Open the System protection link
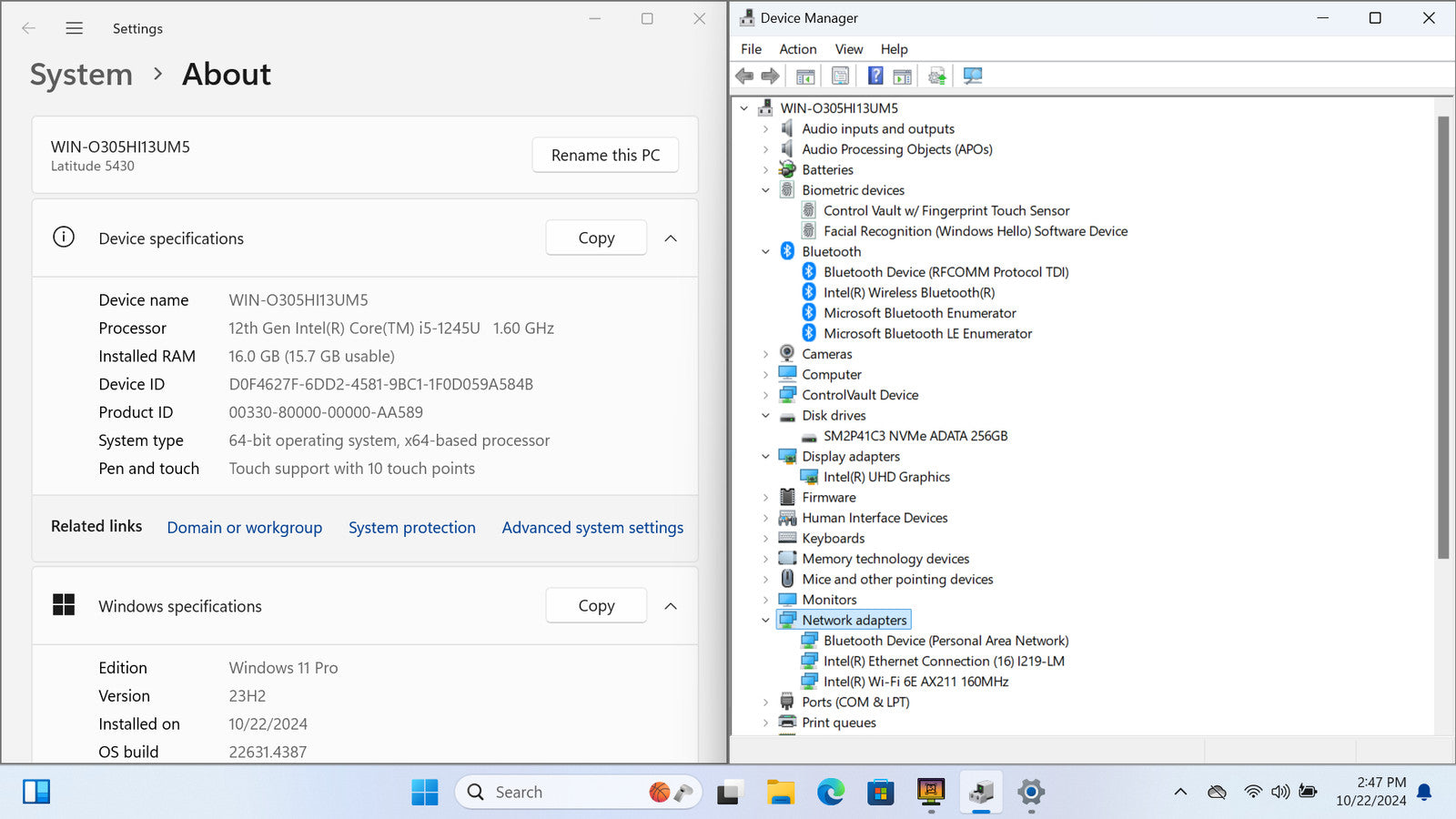Image resolution: width=1456 pixels, height=819 pixels. click(x=412, y=528)
